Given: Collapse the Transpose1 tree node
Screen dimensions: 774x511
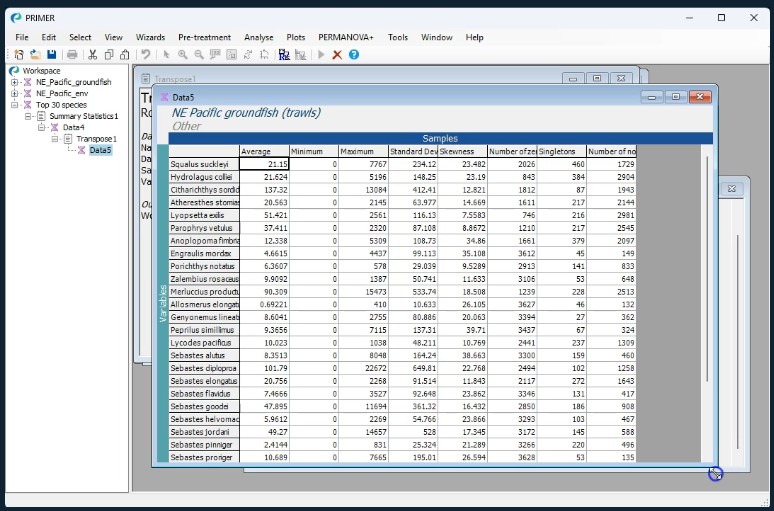Looking at the screenshot, I should [x=55, y=139].
